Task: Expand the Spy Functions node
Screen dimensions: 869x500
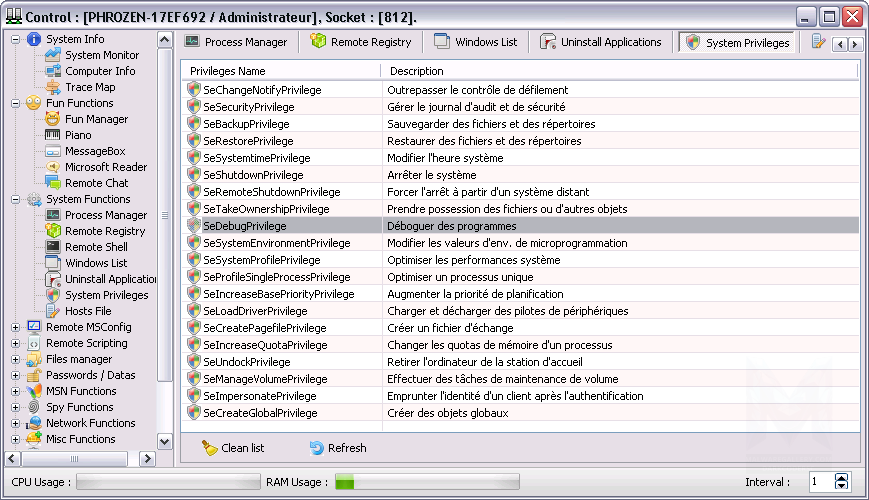Action: point(15,407)
